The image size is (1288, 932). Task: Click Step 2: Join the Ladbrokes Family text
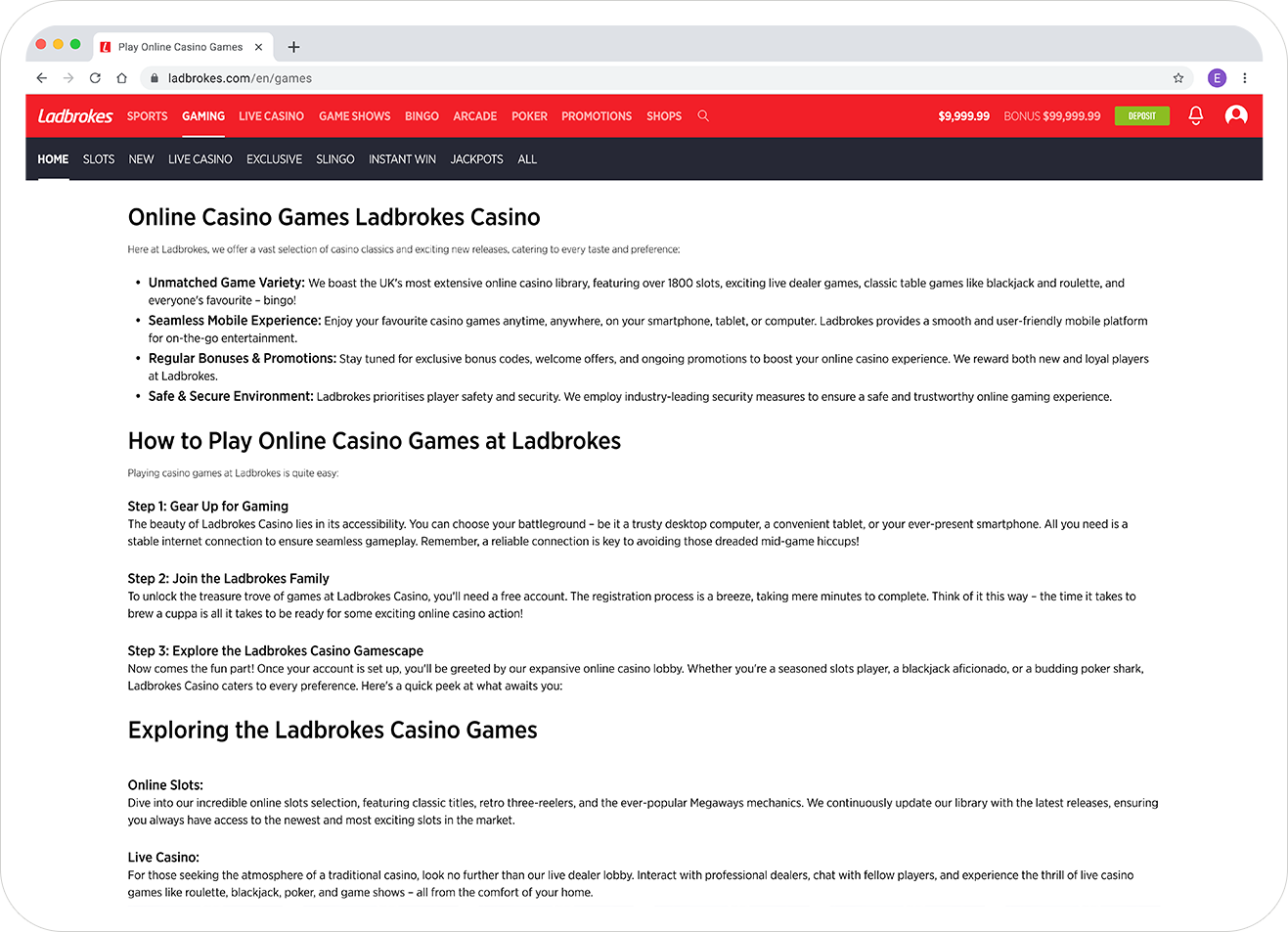(229, 579)
